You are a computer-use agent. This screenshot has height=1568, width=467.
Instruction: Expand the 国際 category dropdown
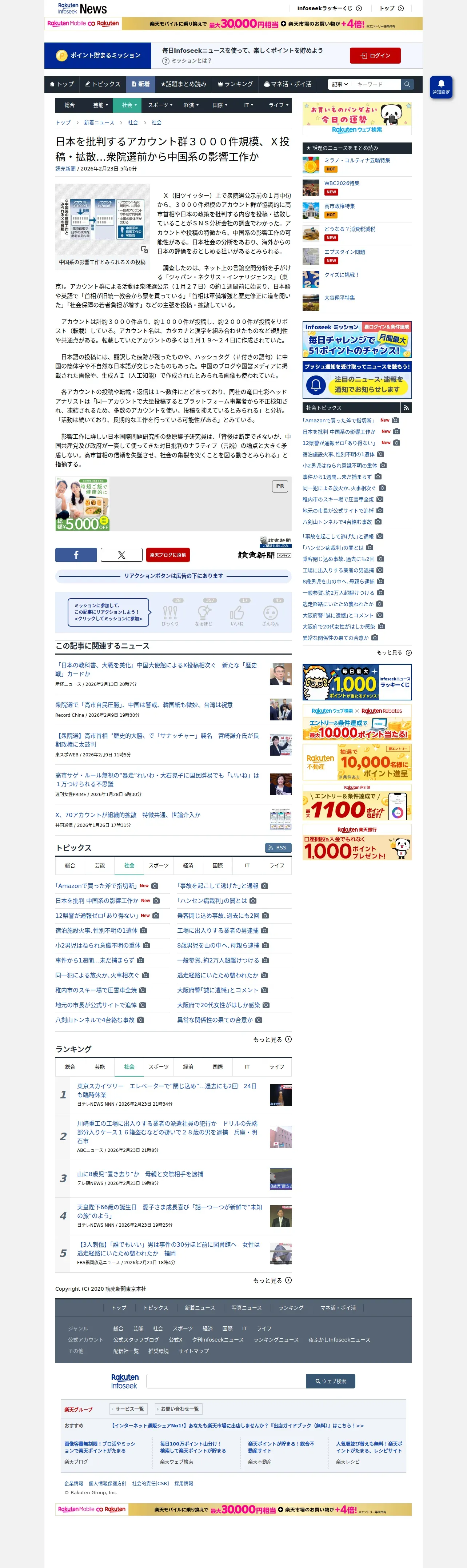(x=220, y=105)
